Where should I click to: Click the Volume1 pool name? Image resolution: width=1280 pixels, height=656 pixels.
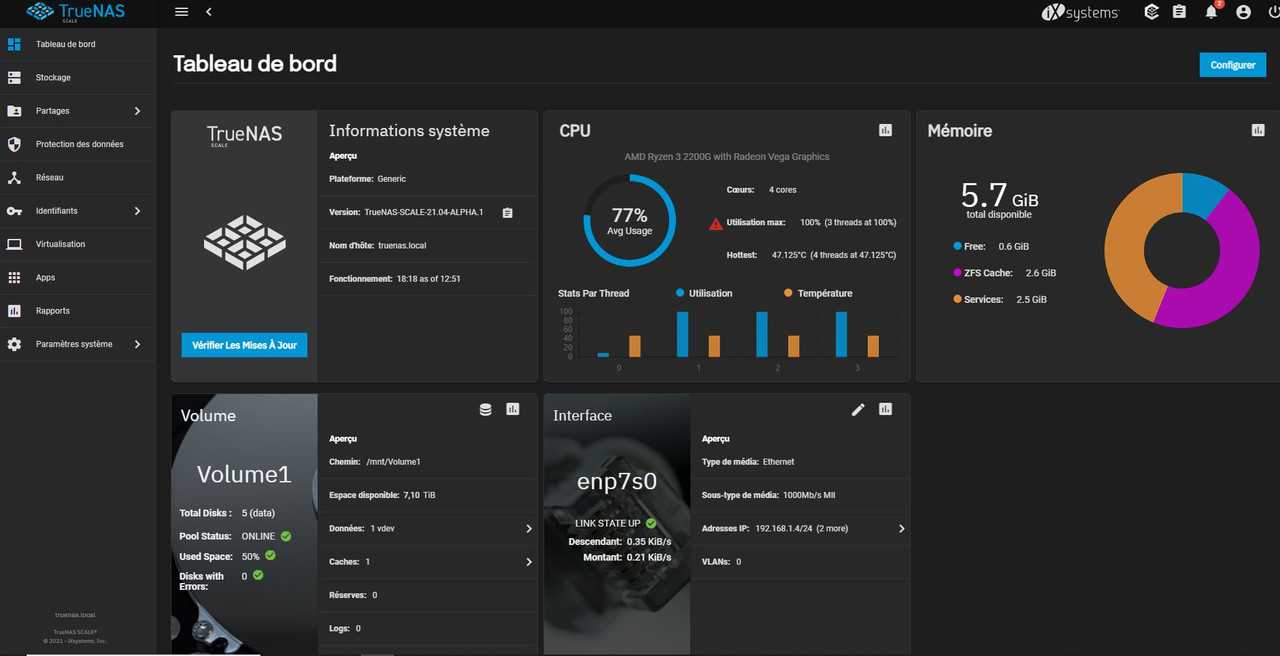coord(244,474)
